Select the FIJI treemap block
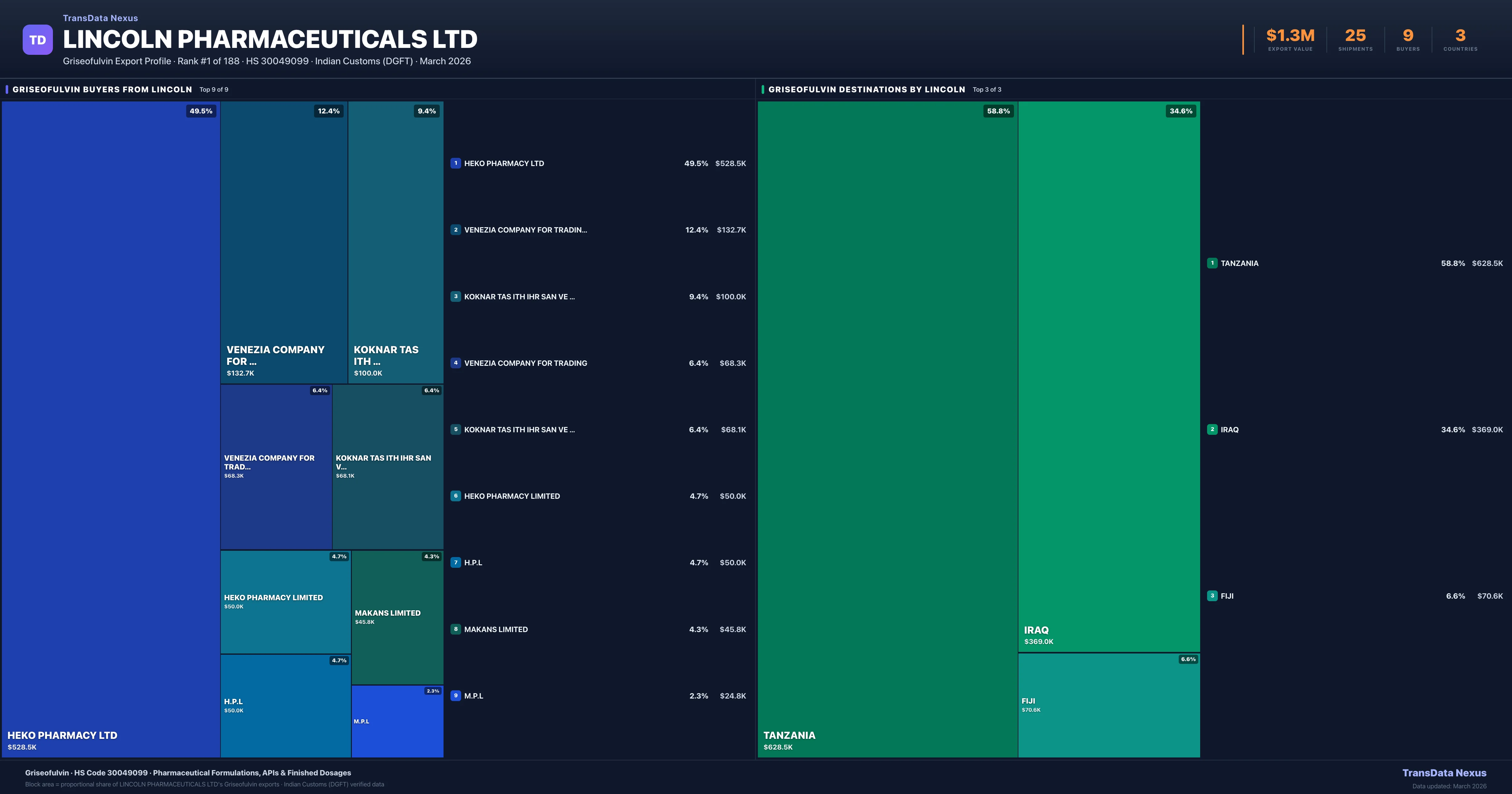Viewport: 1512px width, 794px height. [1108, 705]
